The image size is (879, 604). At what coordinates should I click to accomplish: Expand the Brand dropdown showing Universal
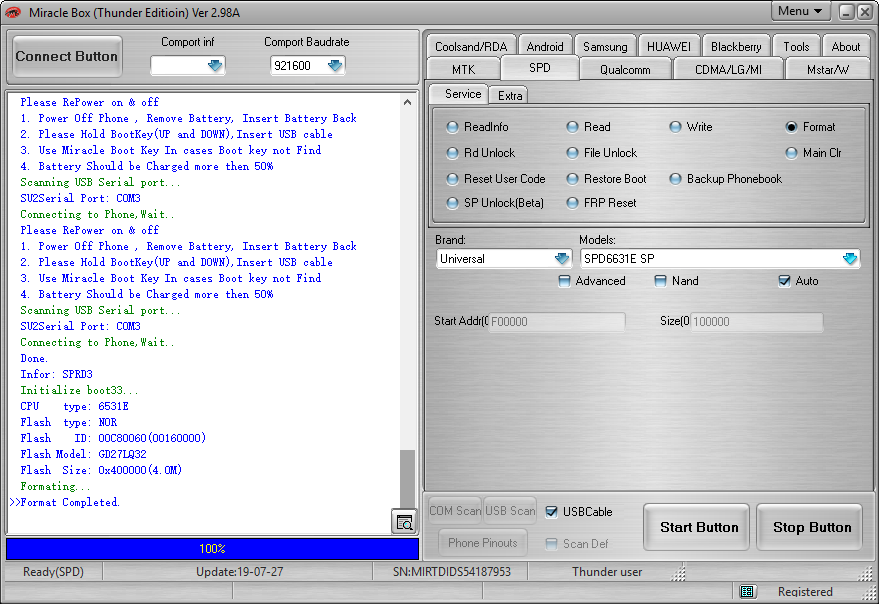click(x=562, y=259)
